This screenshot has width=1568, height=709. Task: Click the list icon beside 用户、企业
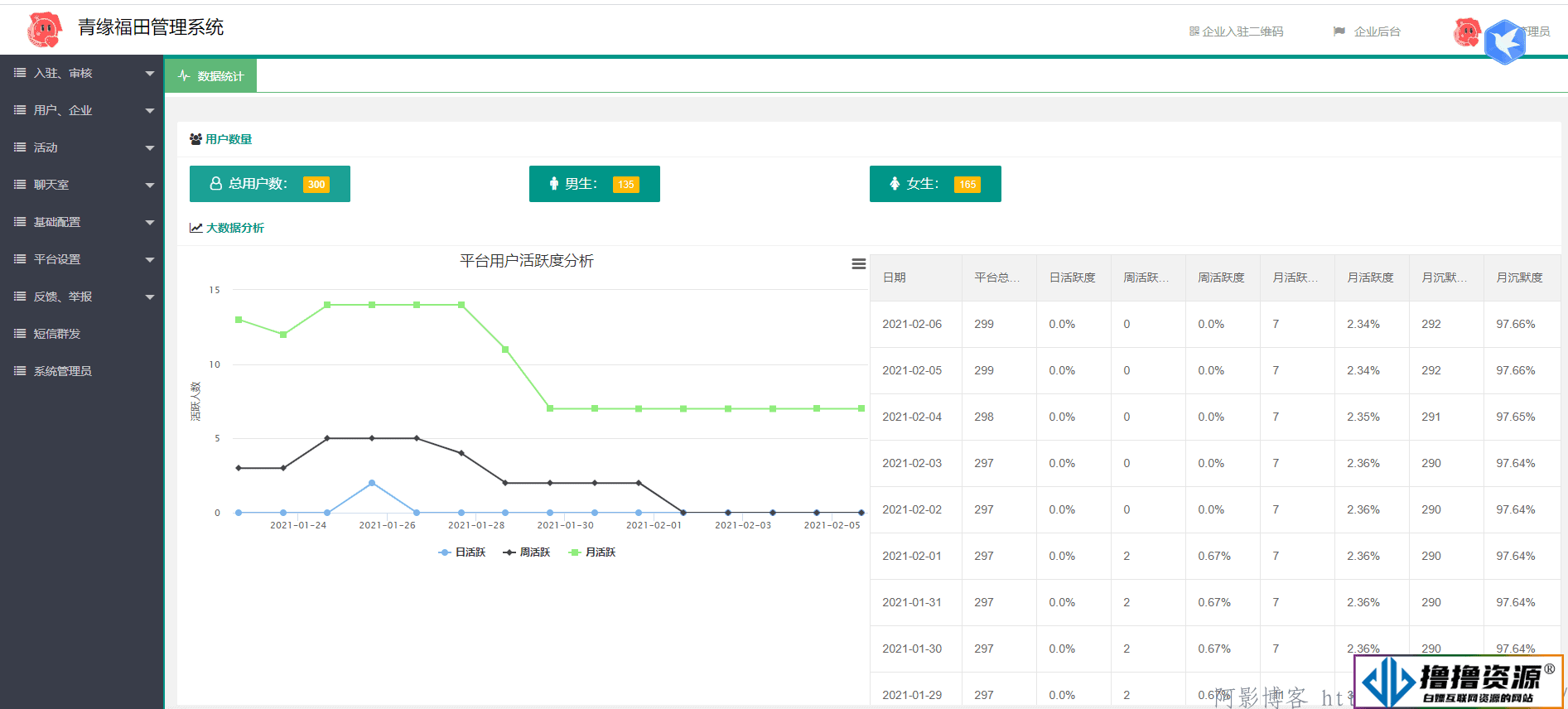20,110
